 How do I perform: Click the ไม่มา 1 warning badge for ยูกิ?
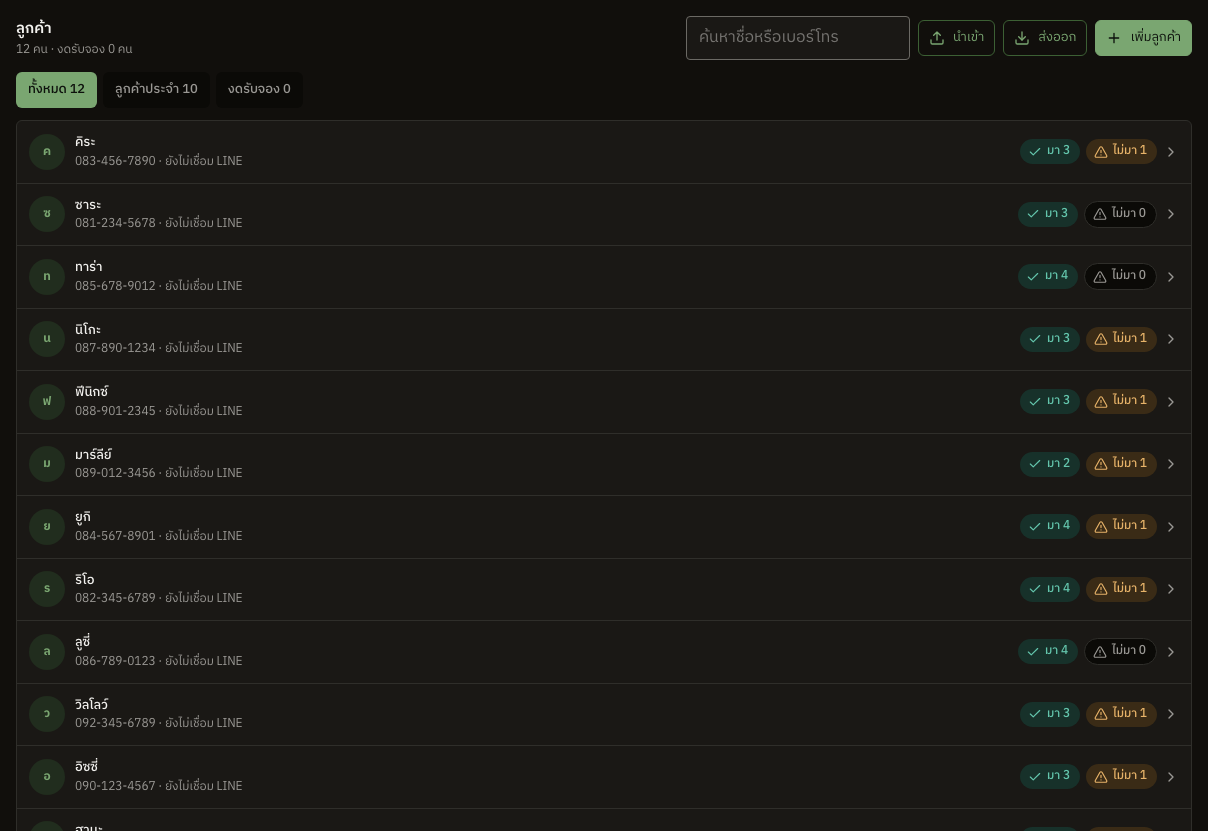[1121, 527]
